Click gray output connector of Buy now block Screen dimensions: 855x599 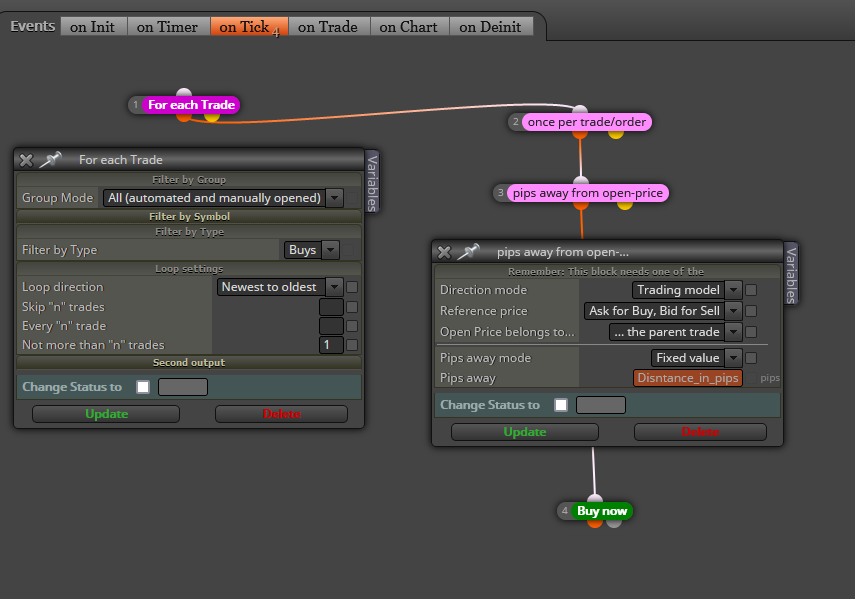click(x=614, y=523)
